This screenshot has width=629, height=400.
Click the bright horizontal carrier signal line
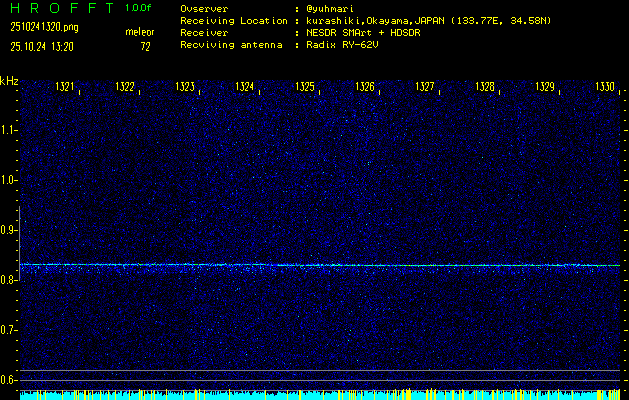point(320,265)
